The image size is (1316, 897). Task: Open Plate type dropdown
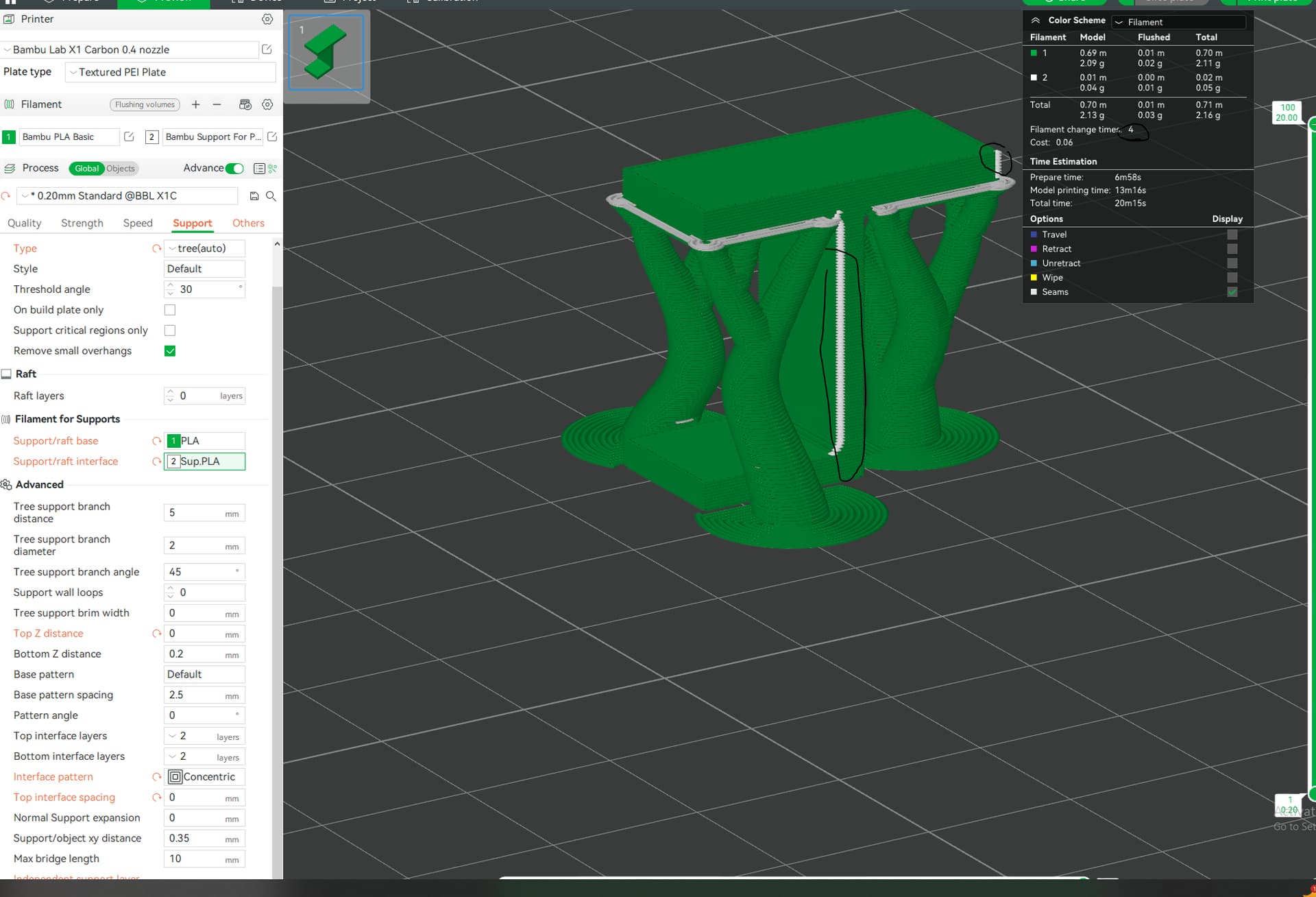[170, 72]
